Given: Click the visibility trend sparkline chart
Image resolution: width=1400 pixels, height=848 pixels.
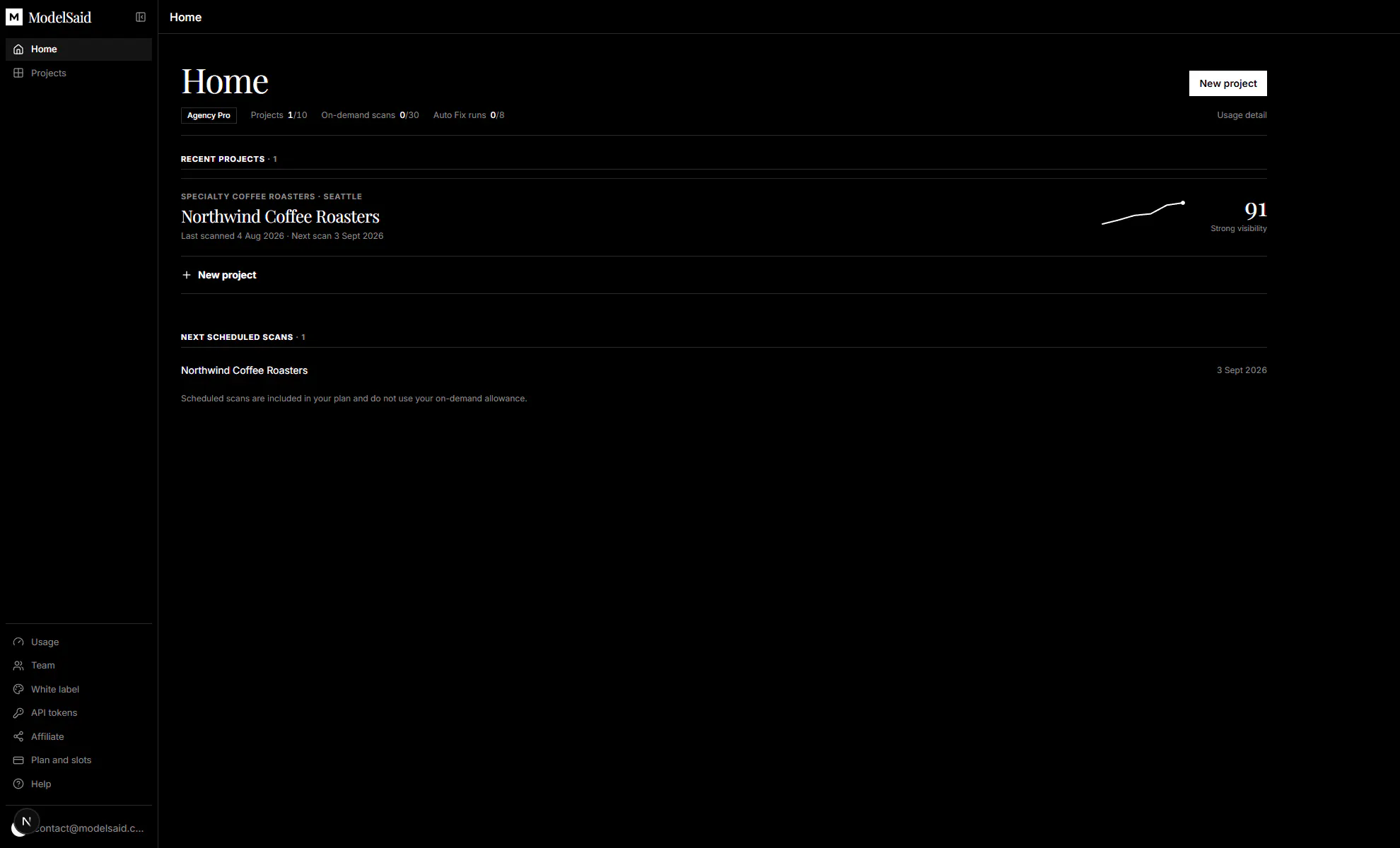Looking at the screenshot, I should pyautogui.click(x=1143, y=213).
